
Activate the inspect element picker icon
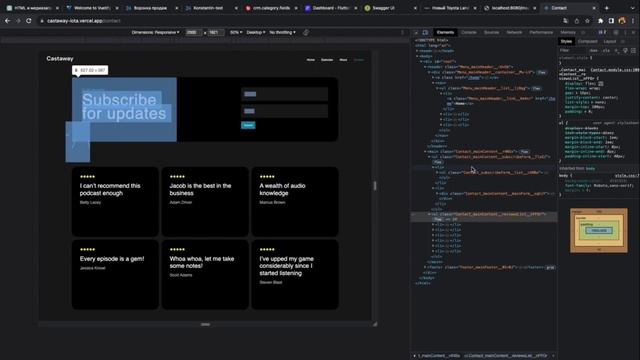point(416,32)
